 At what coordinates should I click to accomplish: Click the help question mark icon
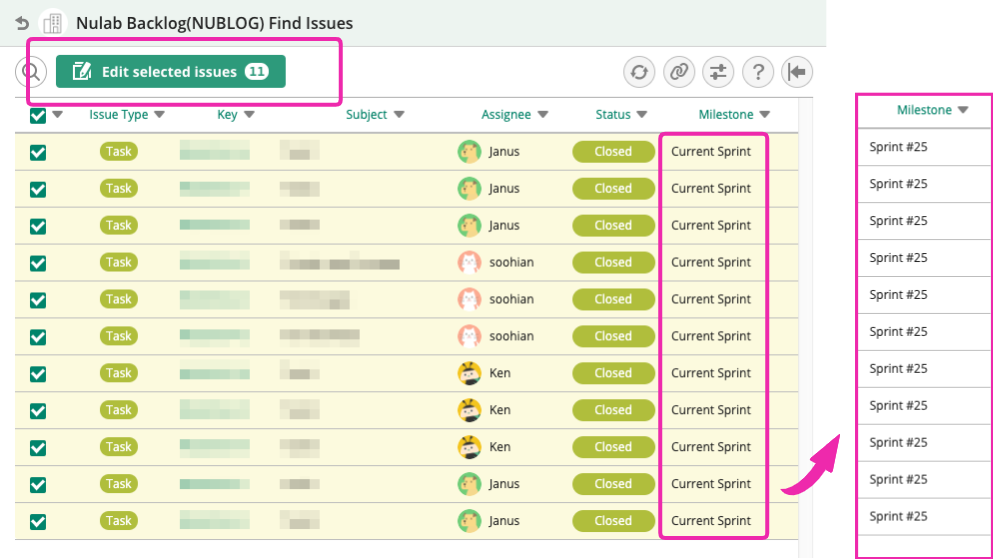pyautogui.click(x=758, y=72)
